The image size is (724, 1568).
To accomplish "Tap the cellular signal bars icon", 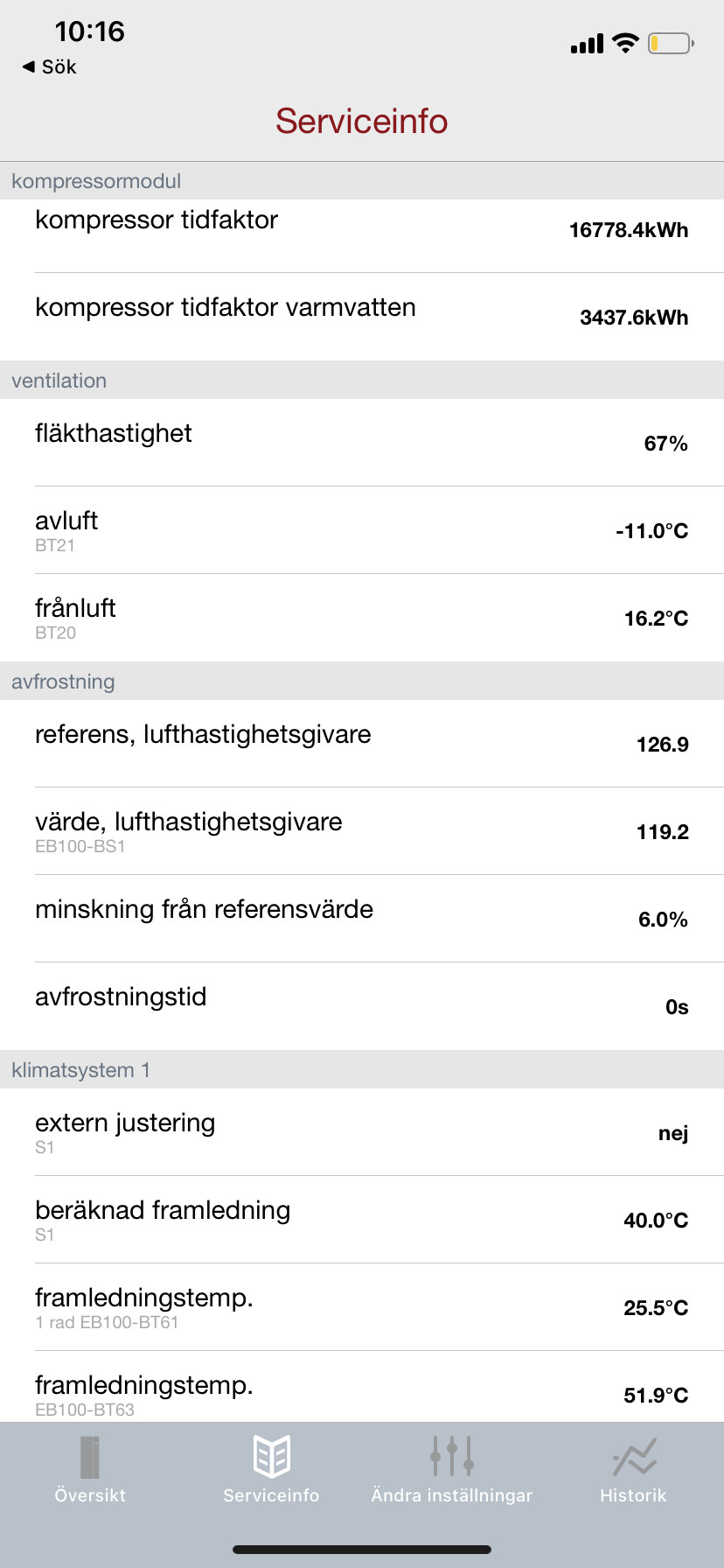I will (x=587, y=44).
